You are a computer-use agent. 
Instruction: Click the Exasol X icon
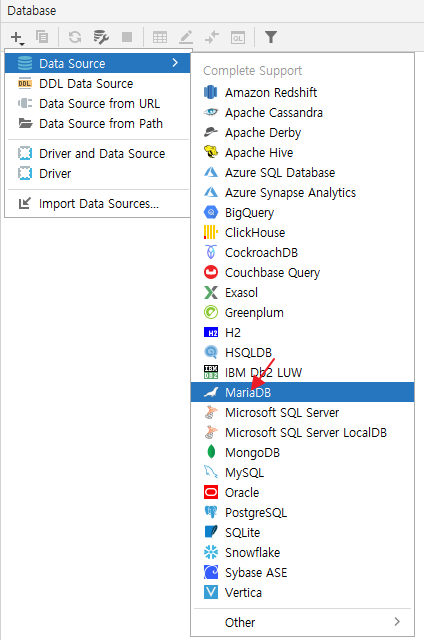tap(211, 292)
